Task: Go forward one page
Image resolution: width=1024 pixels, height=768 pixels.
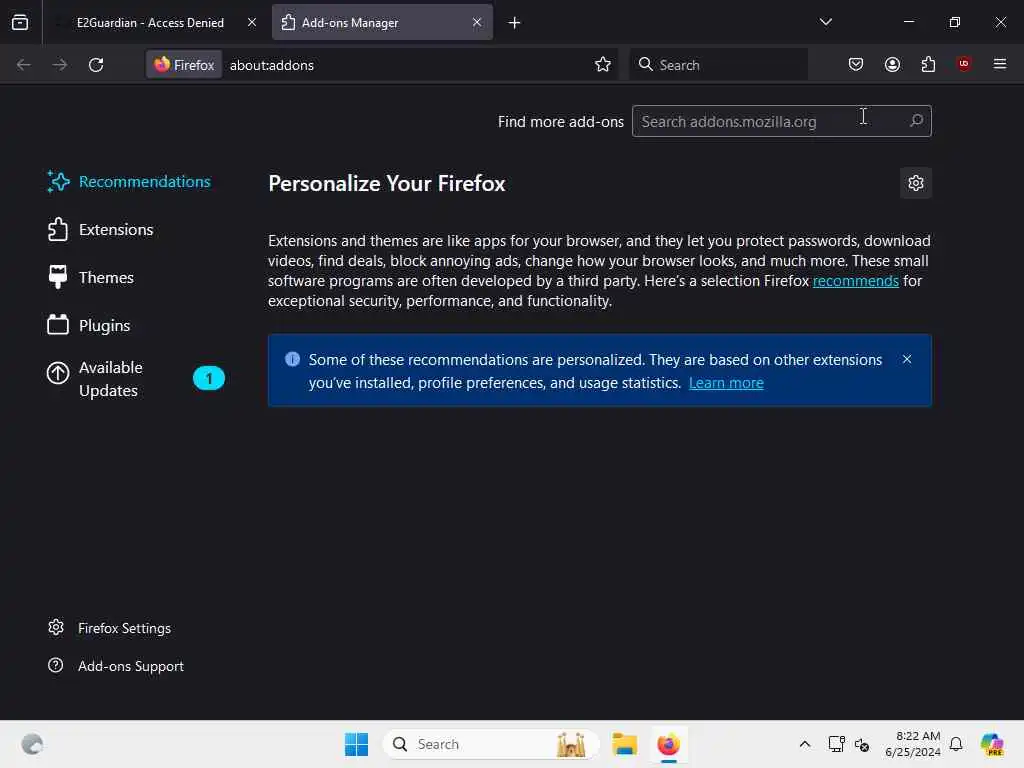Action: click(x=60, y=65)
